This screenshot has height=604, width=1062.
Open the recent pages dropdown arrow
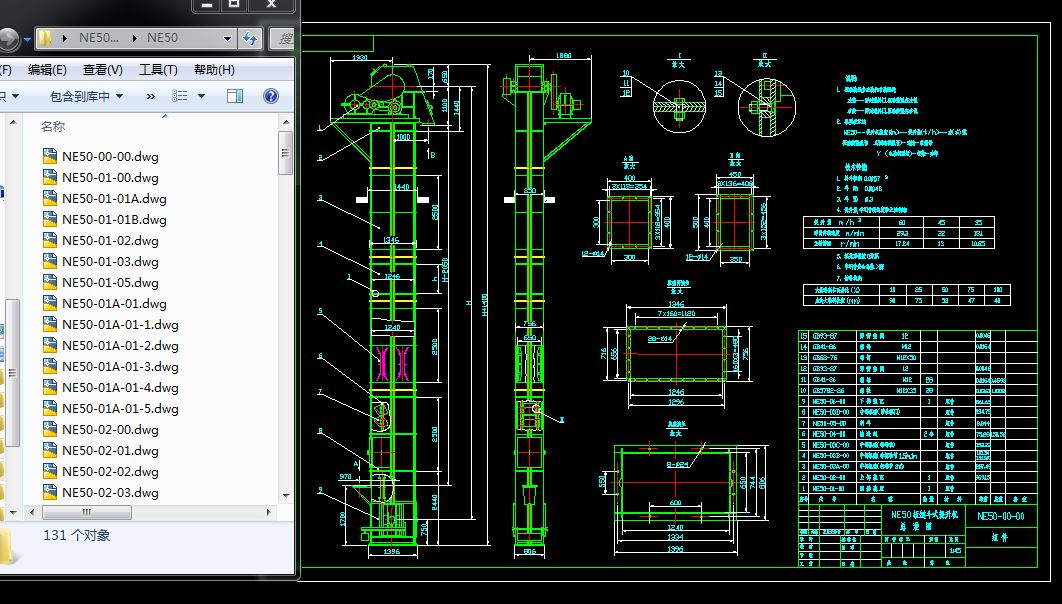coord(26,39)
